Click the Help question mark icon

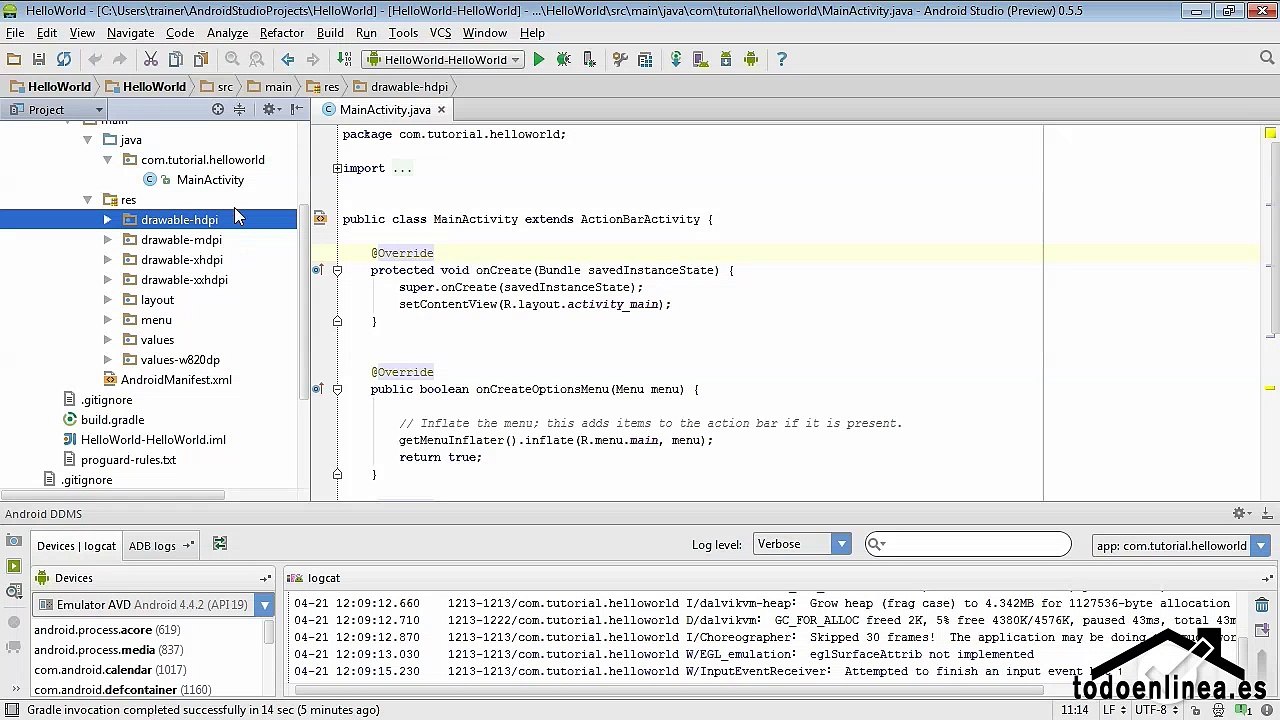[x=782, y=60]
